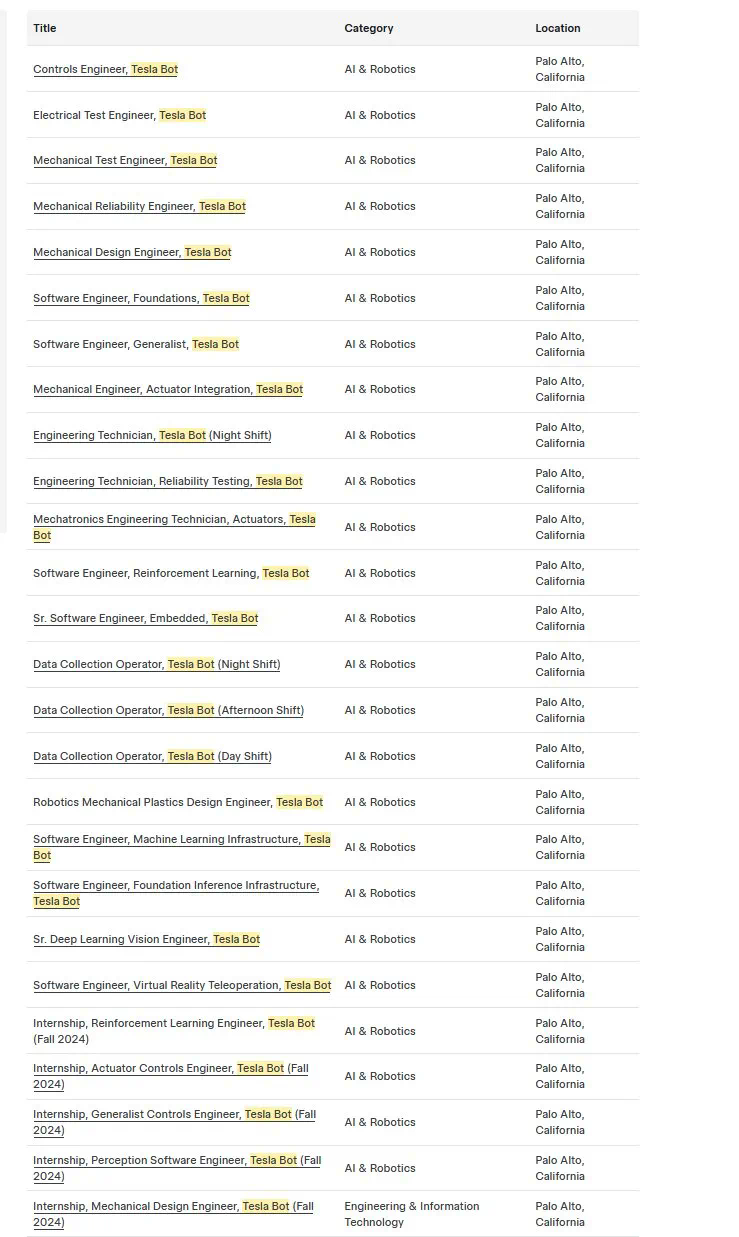Open Software Engineer, Reinforcement Learning posting

[x=171, y=573]
